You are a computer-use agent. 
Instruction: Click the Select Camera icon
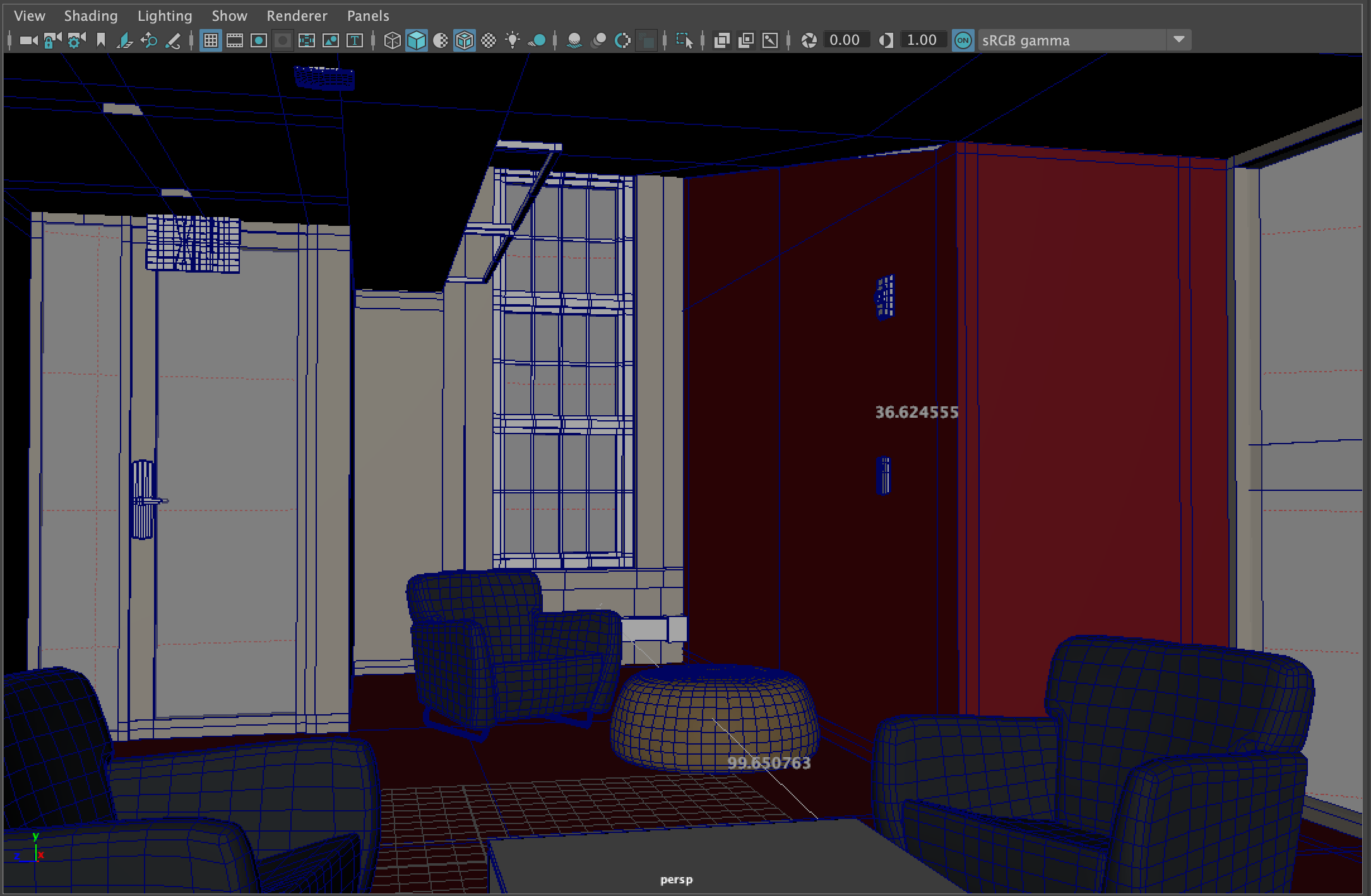click(28, 40)
